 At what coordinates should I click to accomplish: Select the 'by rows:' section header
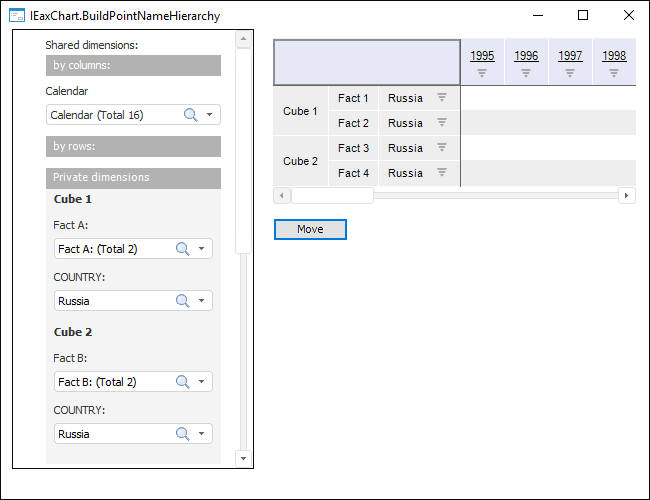133,146
